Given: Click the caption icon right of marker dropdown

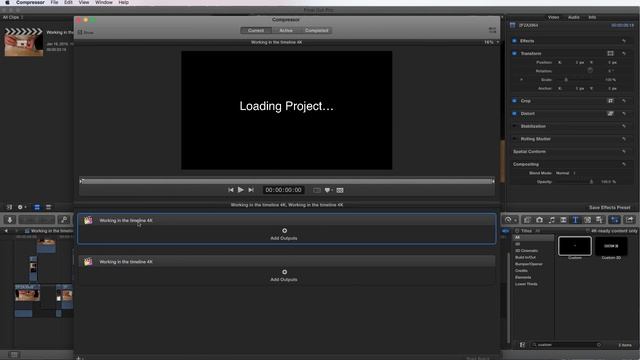Looking at the screenshot, I should 340,190.
